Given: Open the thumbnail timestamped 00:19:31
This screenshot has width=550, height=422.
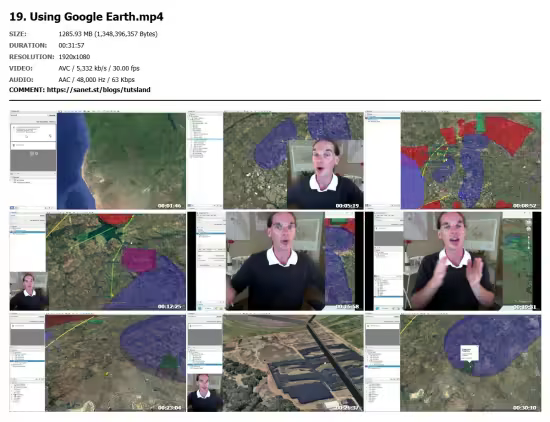Looking at the screenshot, I should (x=453, y=261).
